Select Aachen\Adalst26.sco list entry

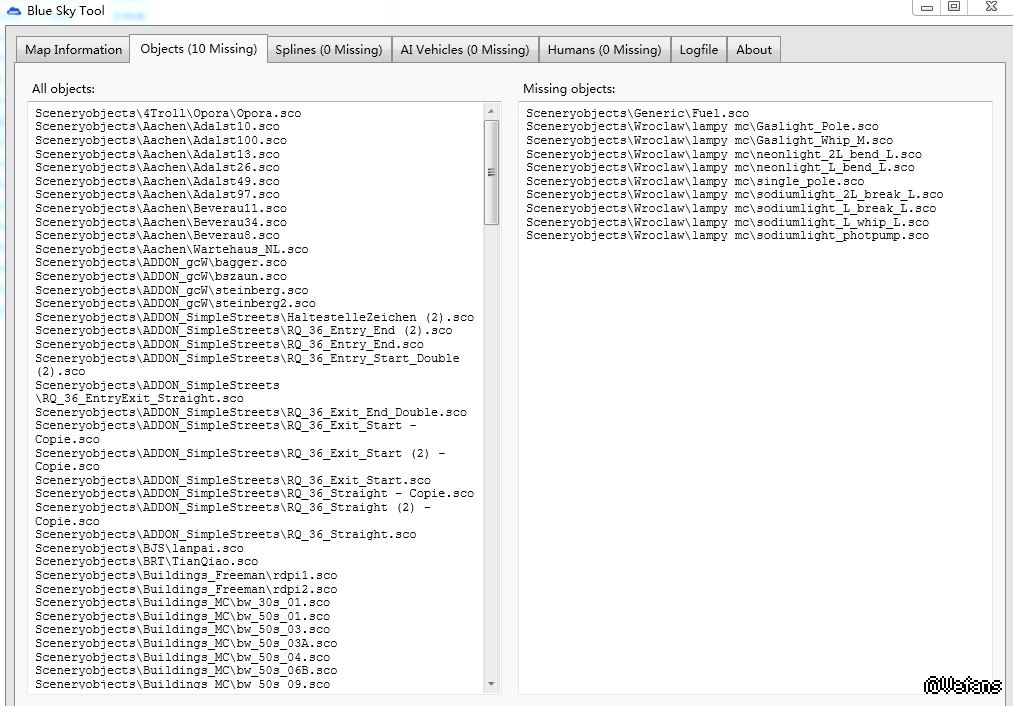pos(157,167)
